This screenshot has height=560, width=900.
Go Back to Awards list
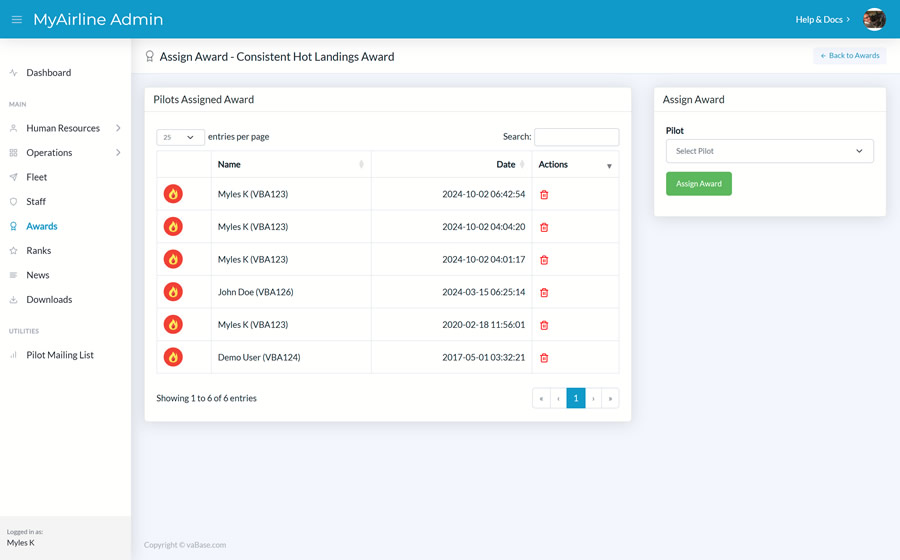click(x=849, y=56)
